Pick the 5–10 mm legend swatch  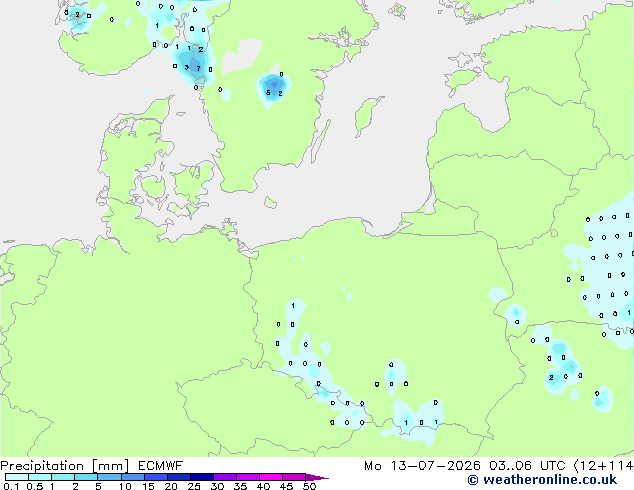[109, 477]
